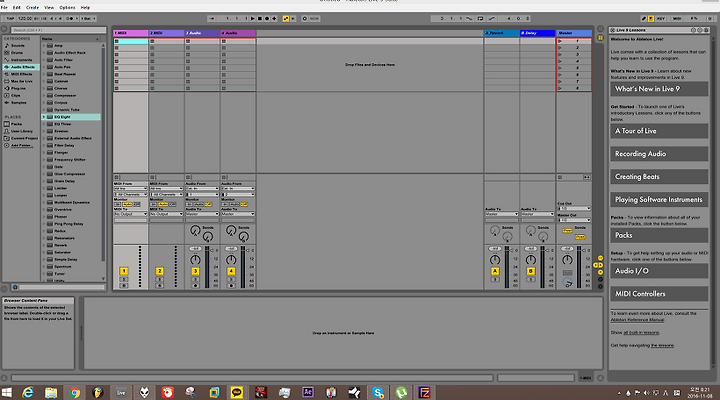Open A Tour of Live lesson

(x=659, y=131)
